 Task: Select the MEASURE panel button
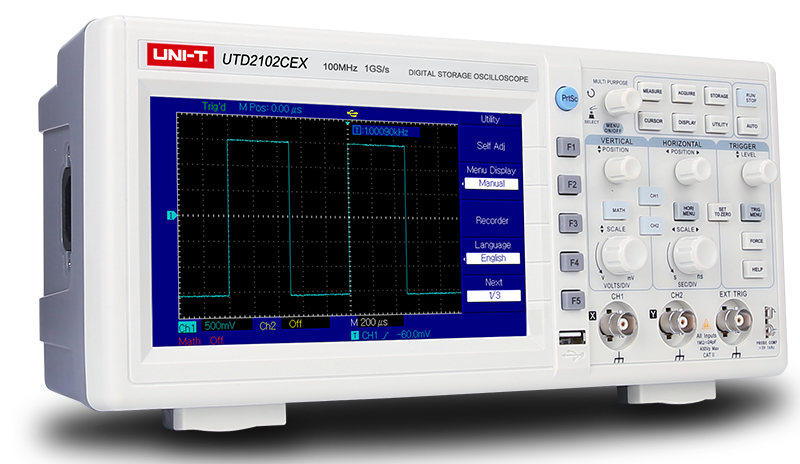click(x=652, y=92)
